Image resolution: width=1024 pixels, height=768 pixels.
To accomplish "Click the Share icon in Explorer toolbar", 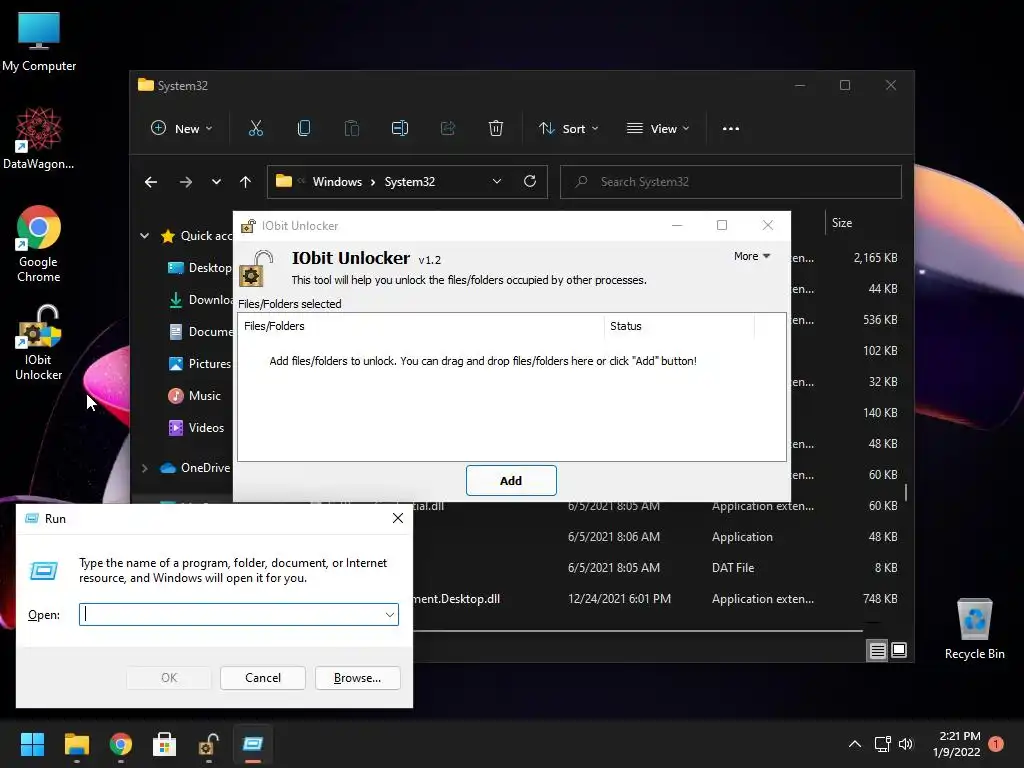I will 448,129.
